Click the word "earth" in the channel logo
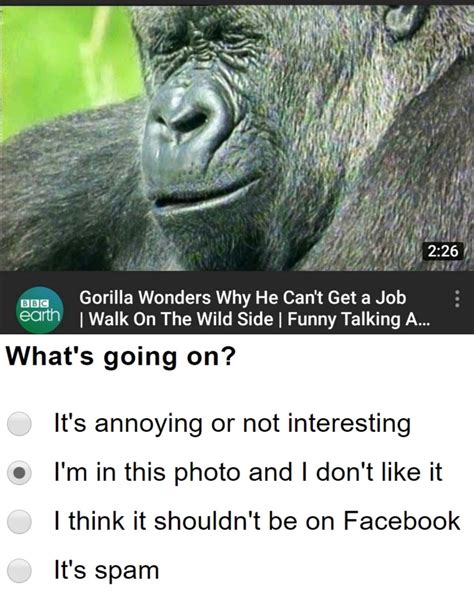Image resolution: width=474 pixels, height=600 pixels. (39, 316)
